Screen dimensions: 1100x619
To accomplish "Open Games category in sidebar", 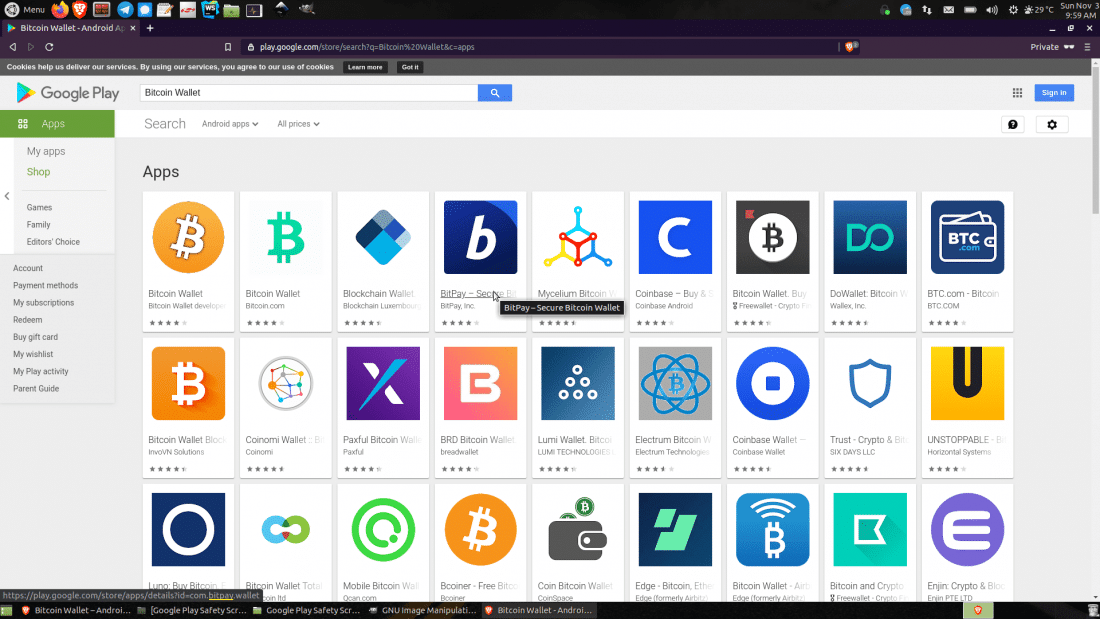I will (x=40, y=208).
